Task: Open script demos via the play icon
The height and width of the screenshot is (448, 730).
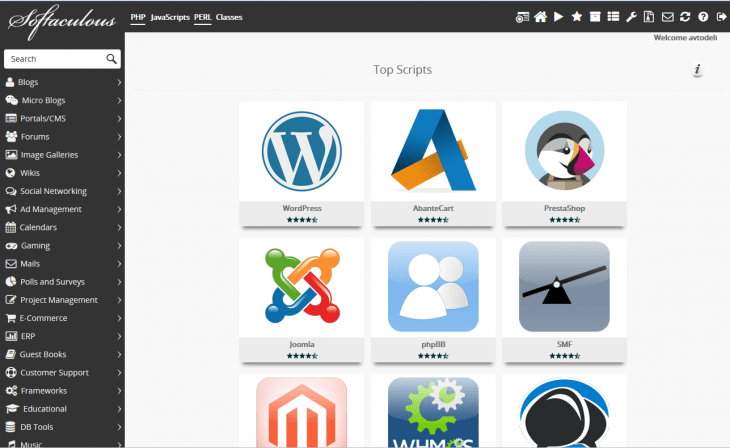Action: point(558,17)
